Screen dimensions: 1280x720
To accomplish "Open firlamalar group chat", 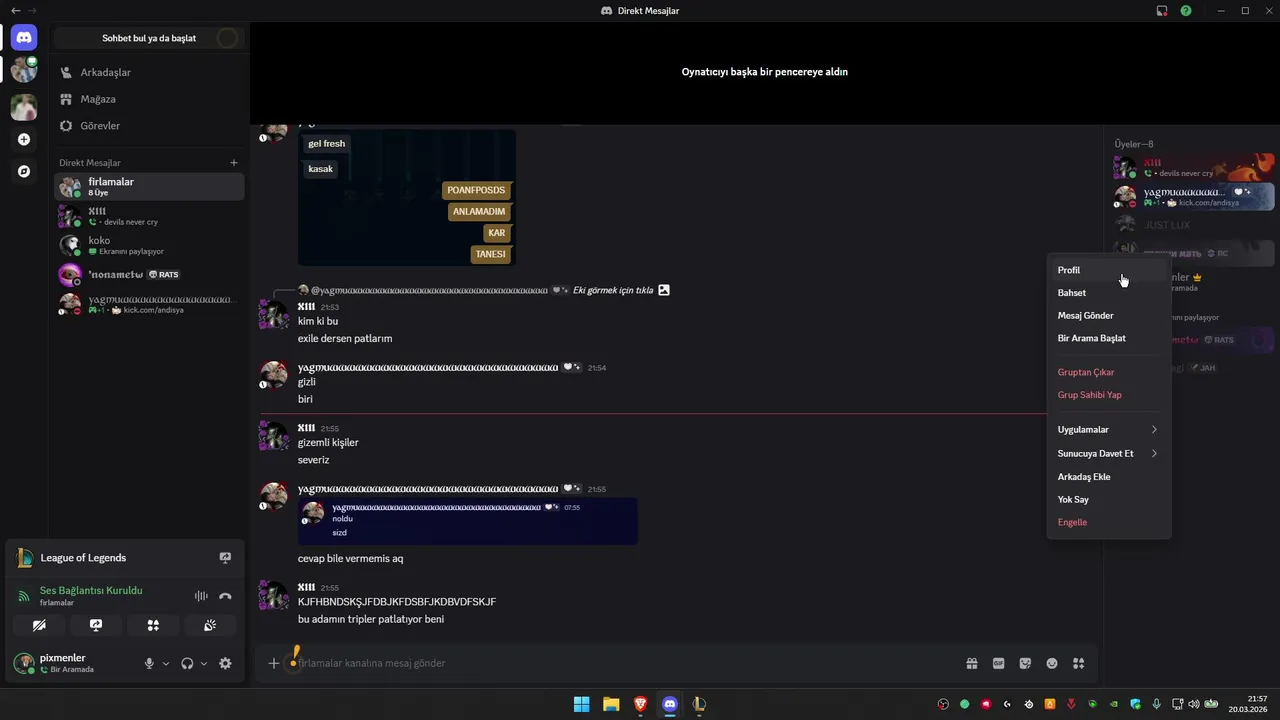I will [149, 187].
